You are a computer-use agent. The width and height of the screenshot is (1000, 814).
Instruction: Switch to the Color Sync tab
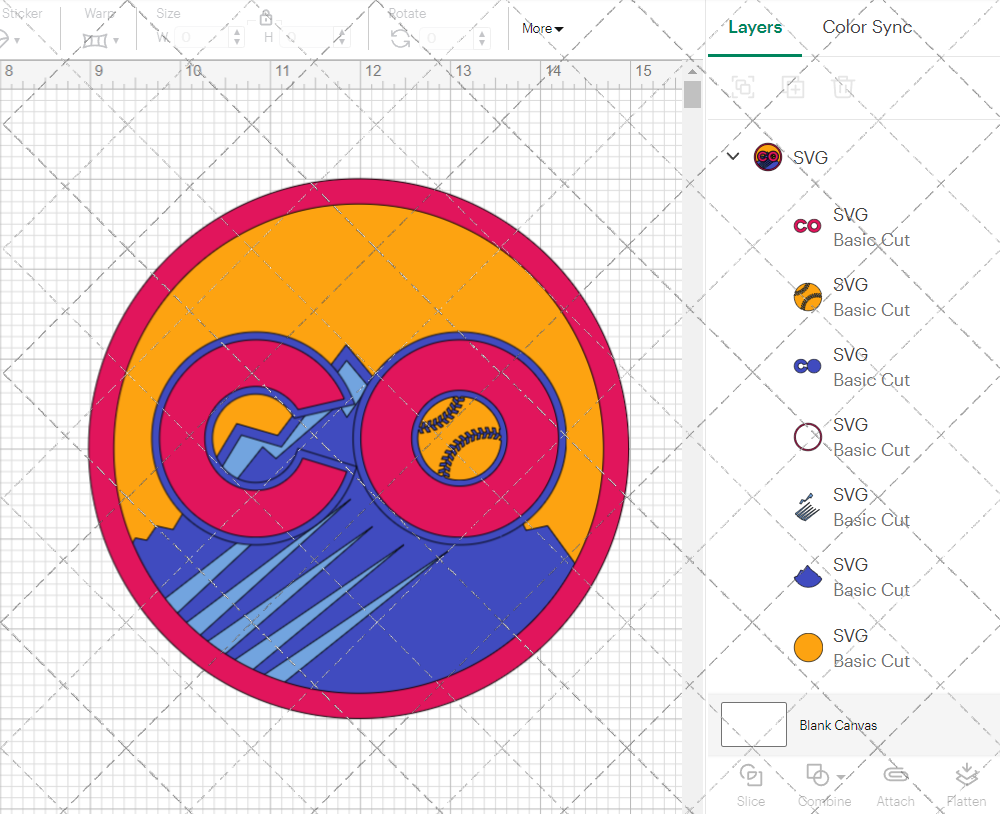pos(867,27)
